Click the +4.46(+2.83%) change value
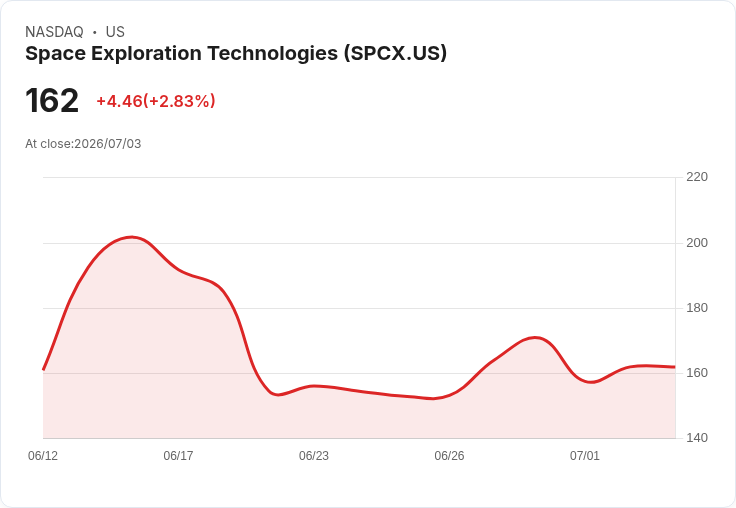The height and width of the screenshot is (508, 736). (x=156, y=101)
